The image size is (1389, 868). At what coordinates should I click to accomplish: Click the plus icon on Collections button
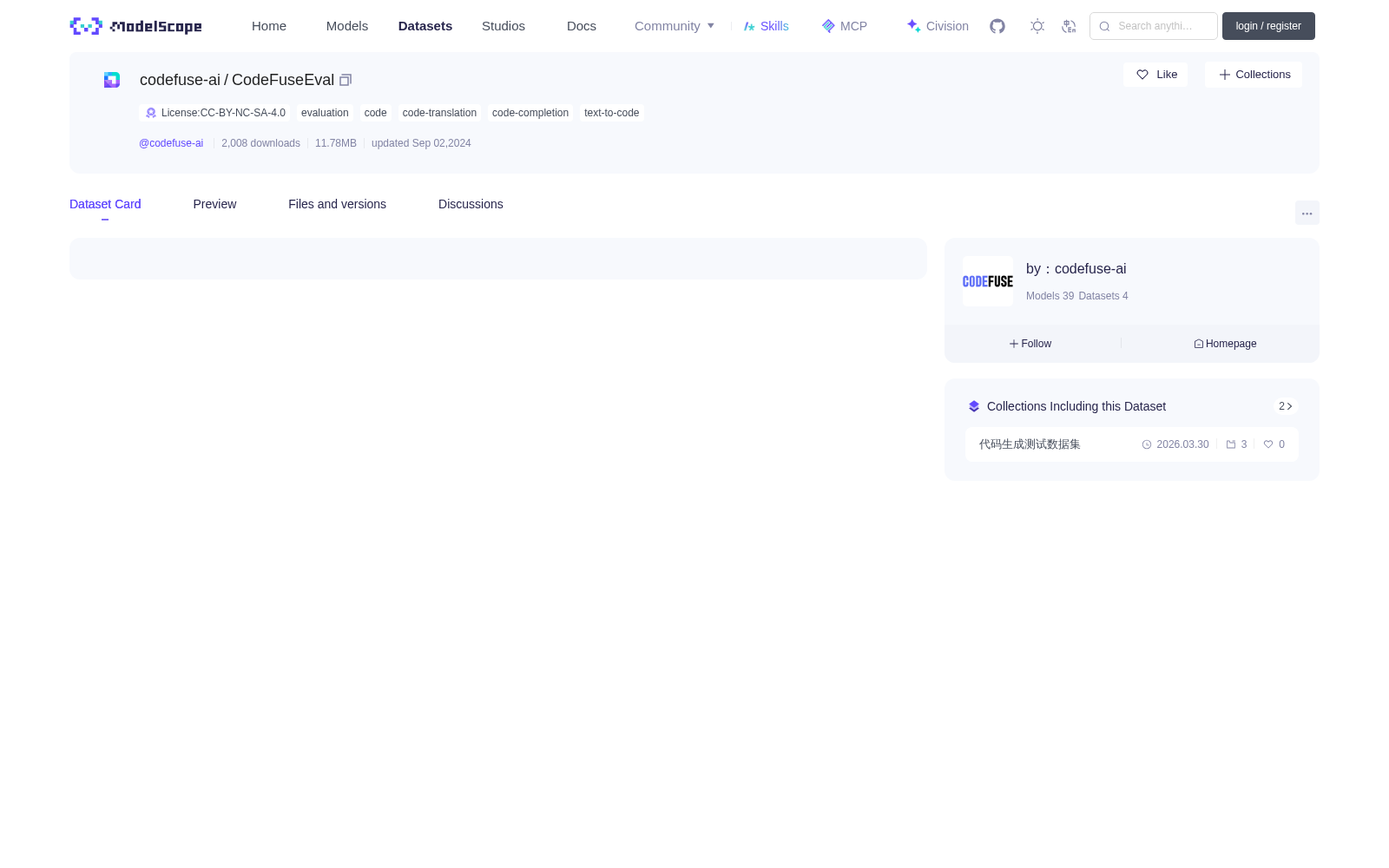pyautogui.click(x=1225, y=75)
